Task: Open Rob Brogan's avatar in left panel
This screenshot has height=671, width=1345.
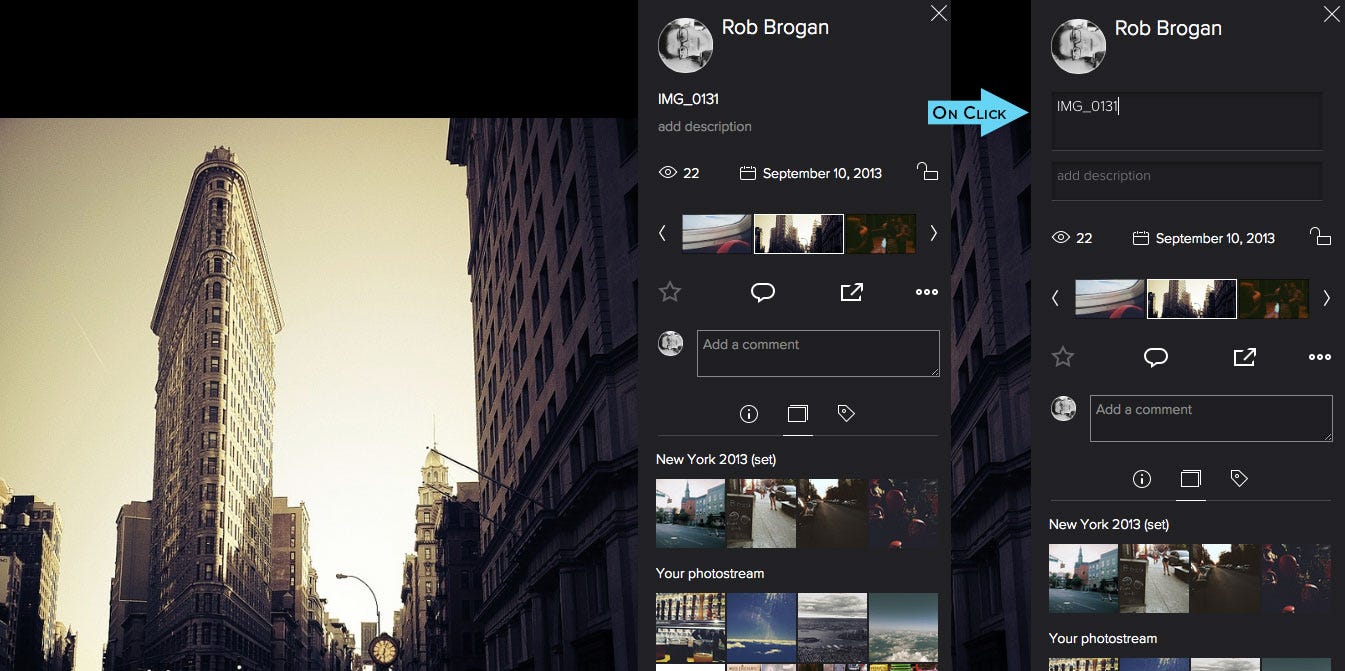Action: [685, 45]
